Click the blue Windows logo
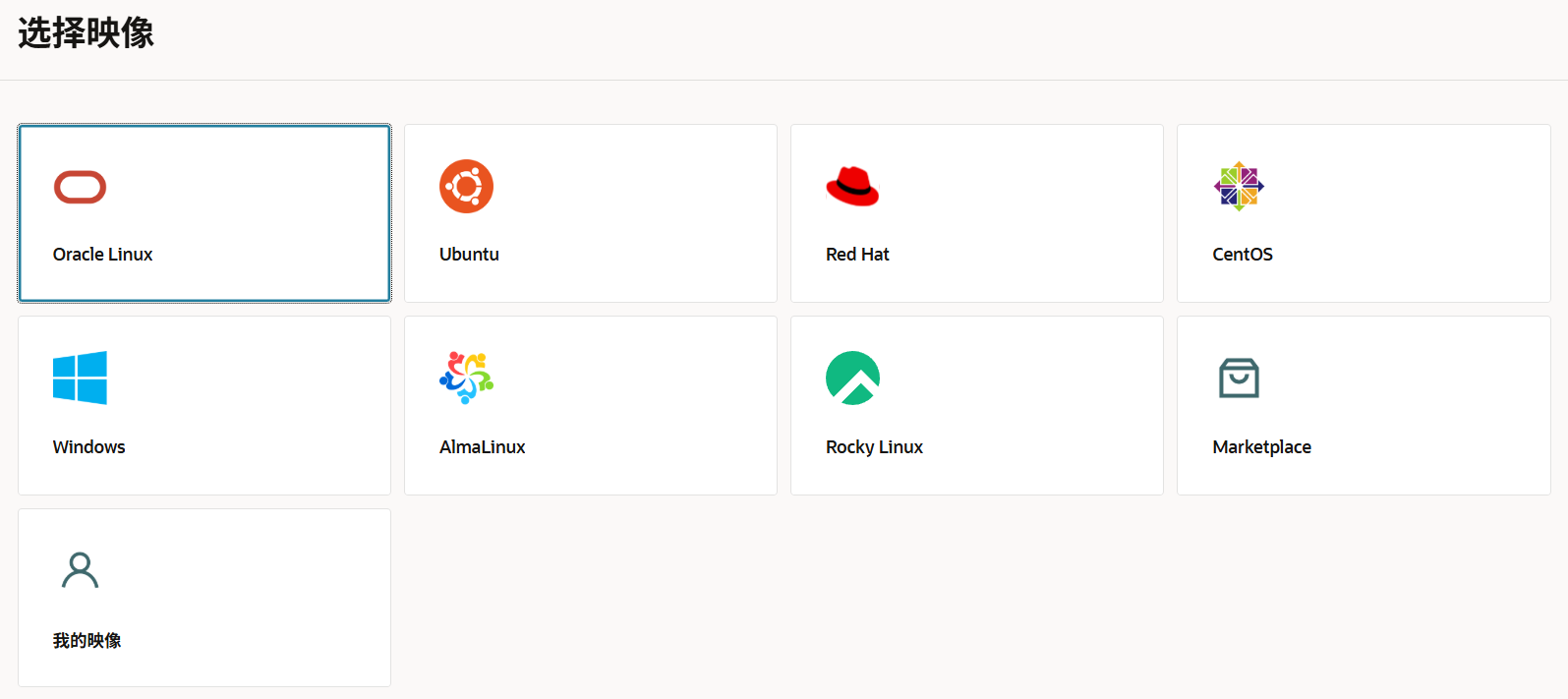Viewport: 1568px width, 699px height. tap(80, 378)
